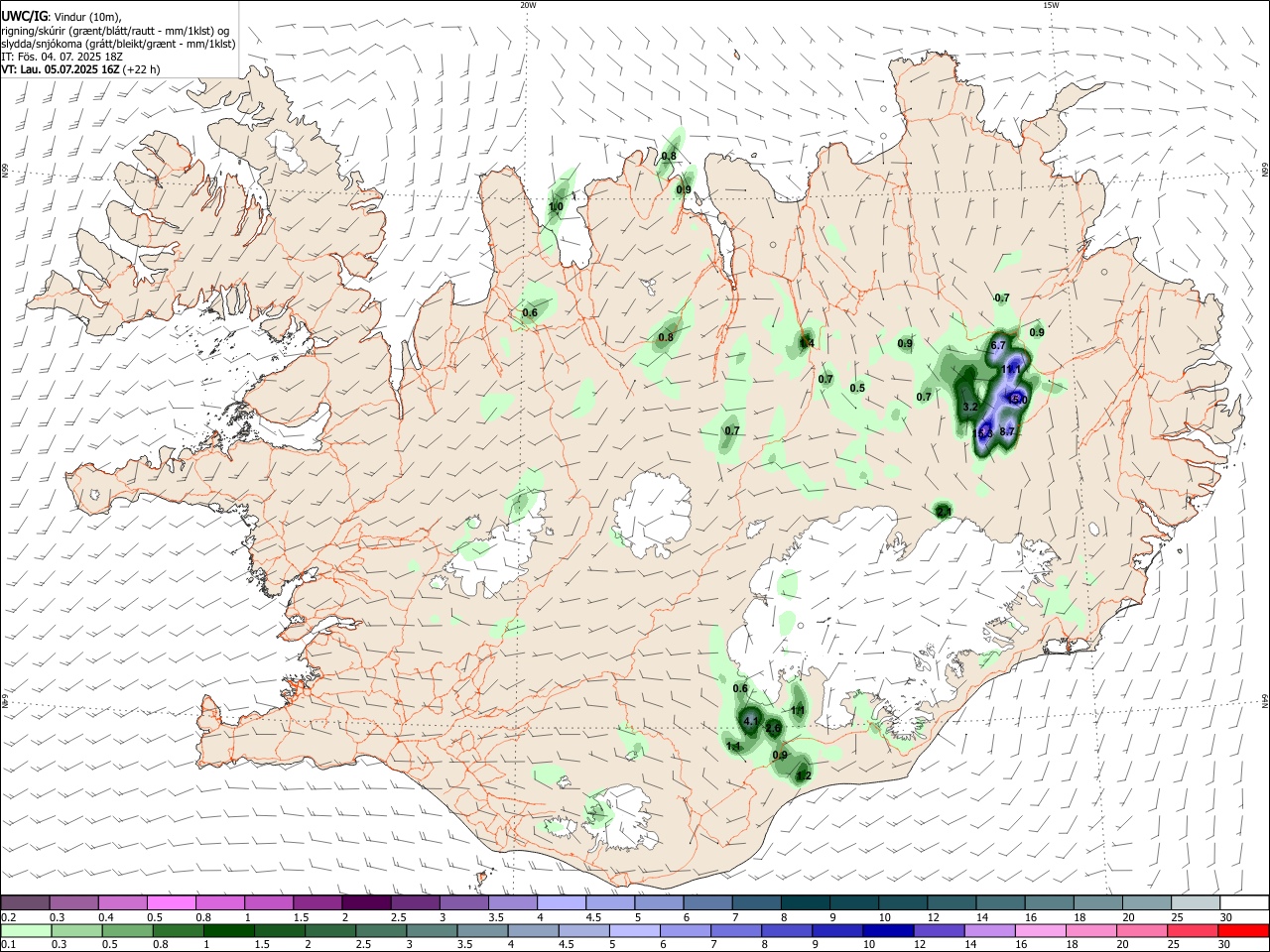The height and width of the screenshot is (952, 1270).
Task: Click the 3.2 precipitation value label
Action: tap(970, 407)
